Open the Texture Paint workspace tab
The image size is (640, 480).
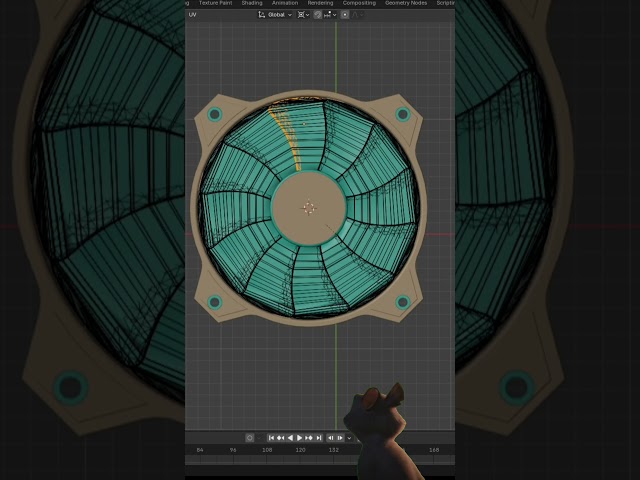coord(216,3)
